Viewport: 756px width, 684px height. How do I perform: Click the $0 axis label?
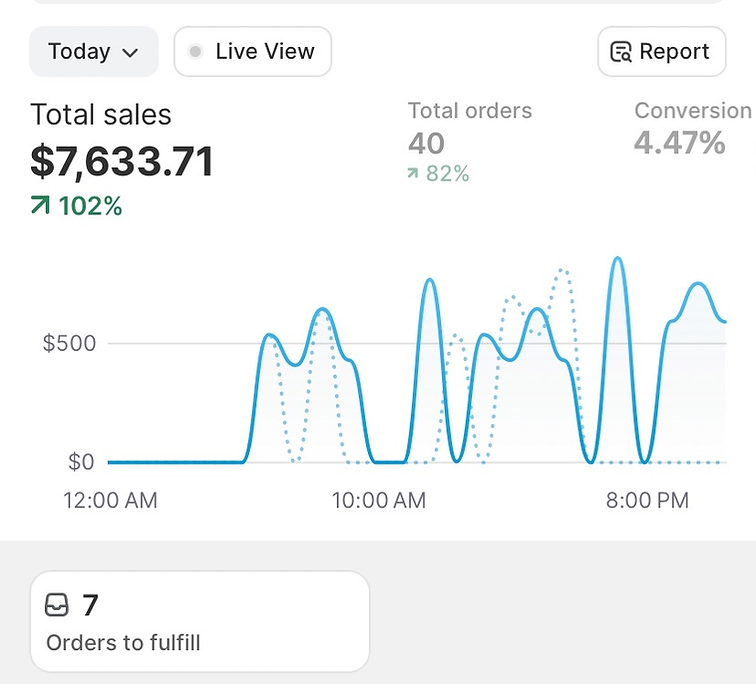point(81,462)
